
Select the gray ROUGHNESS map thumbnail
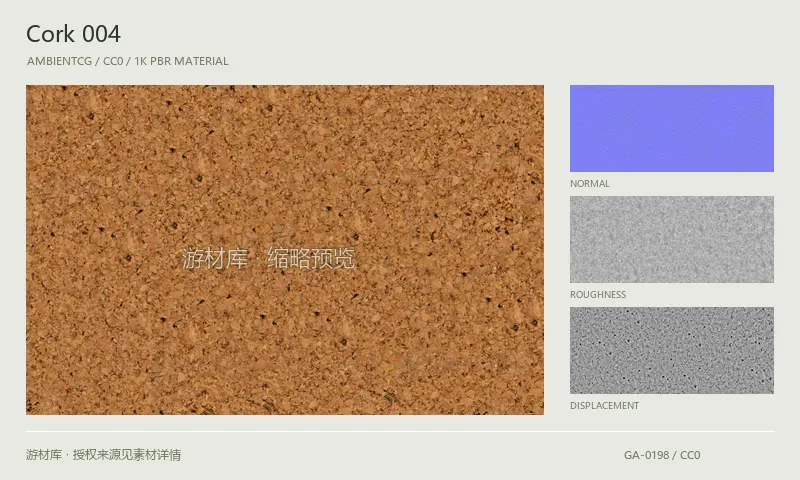[671, 239]
